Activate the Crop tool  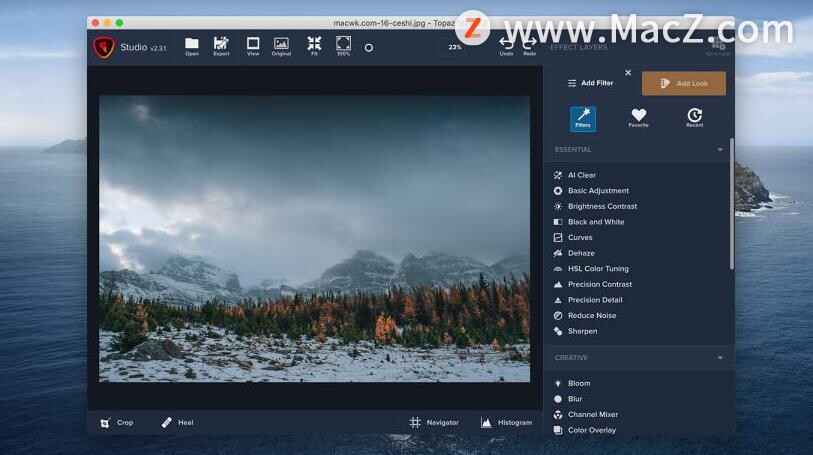pos(117,423)
